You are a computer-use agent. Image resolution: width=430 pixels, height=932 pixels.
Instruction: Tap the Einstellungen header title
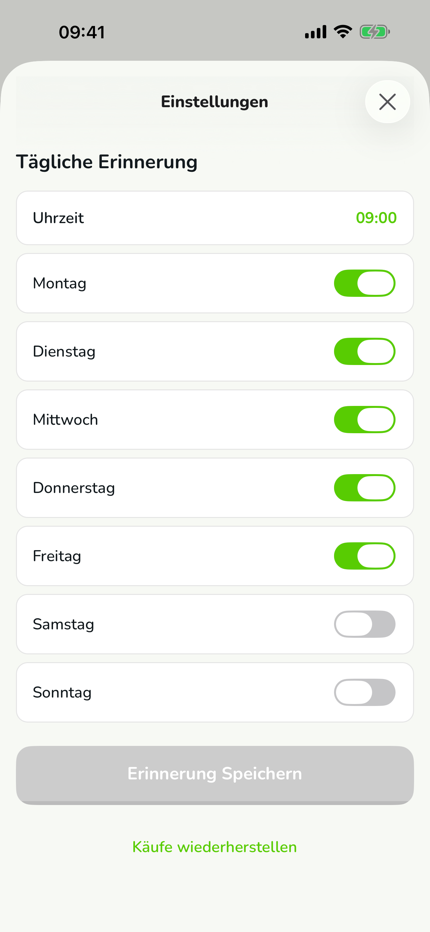click(215, 102)
